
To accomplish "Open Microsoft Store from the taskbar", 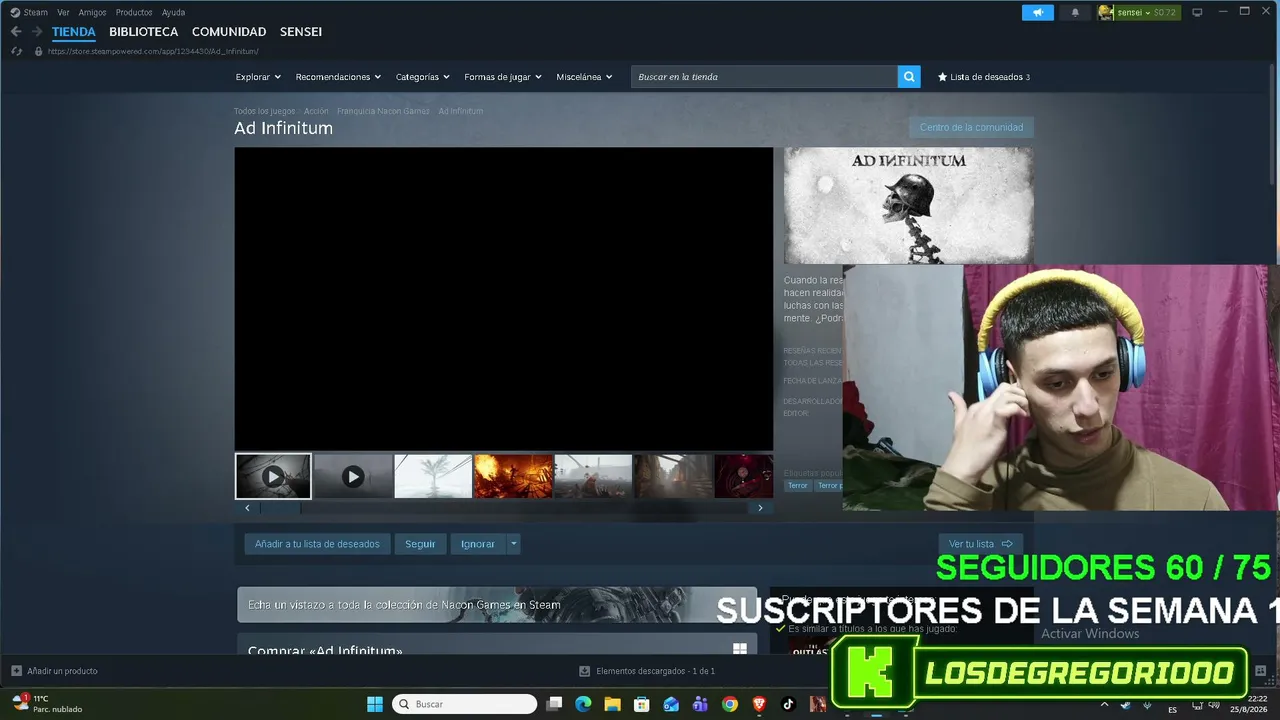I will point(642,704).
